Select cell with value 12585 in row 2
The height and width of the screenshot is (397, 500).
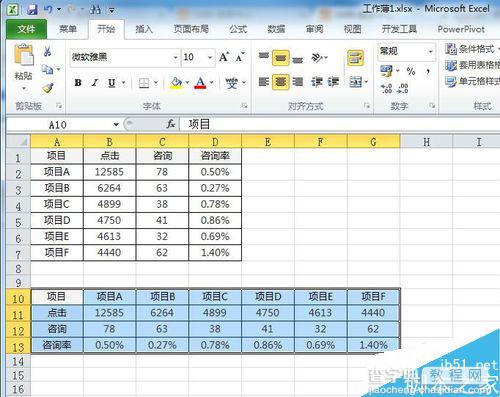(x=109, y=172)
